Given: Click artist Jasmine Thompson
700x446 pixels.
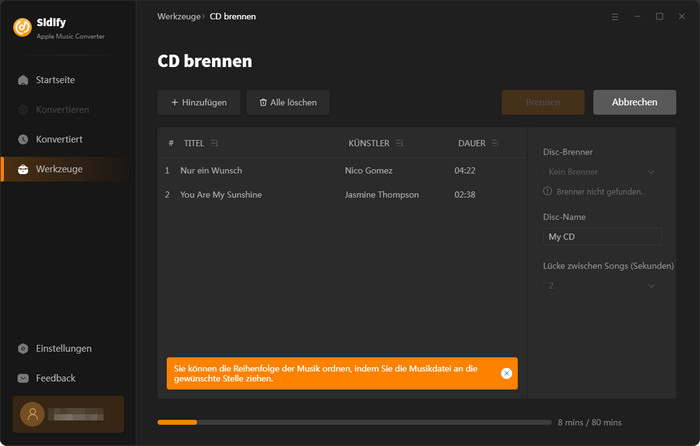Looking at the screenshot, I should point(382,195).
